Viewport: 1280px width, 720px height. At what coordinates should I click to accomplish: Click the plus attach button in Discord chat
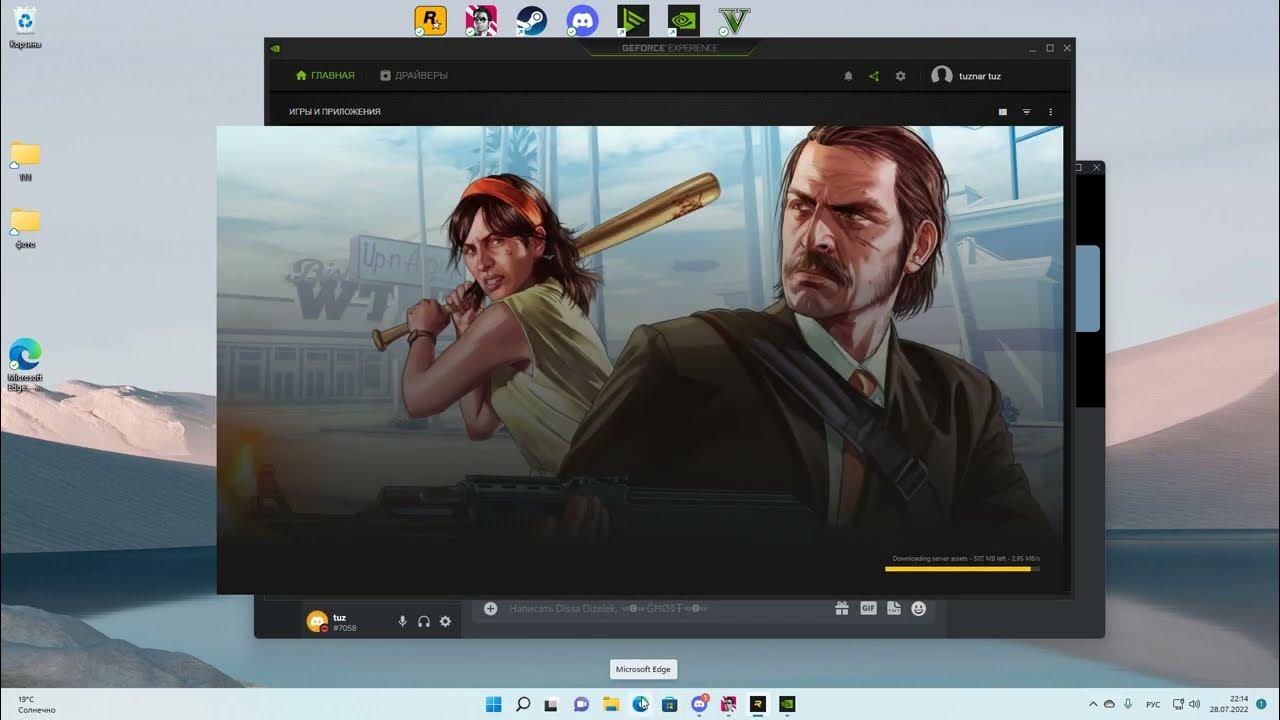(x=490, y=608)
